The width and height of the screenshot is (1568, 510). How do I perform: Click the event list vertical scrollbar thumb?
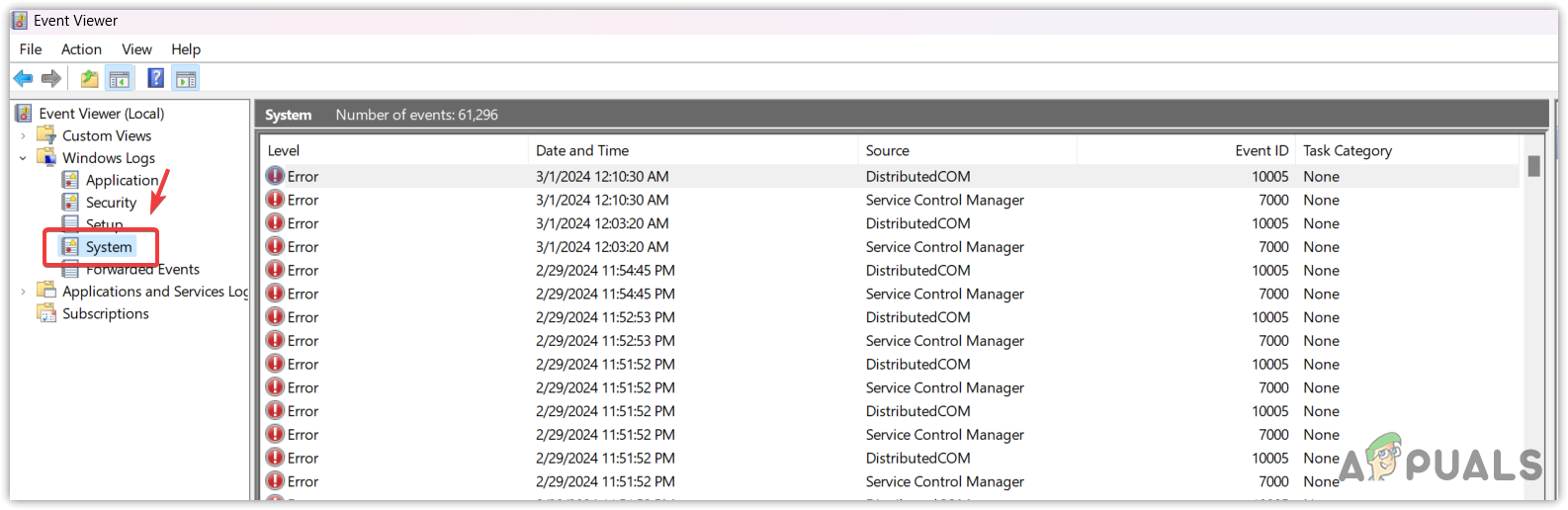tap(1533, 166)
